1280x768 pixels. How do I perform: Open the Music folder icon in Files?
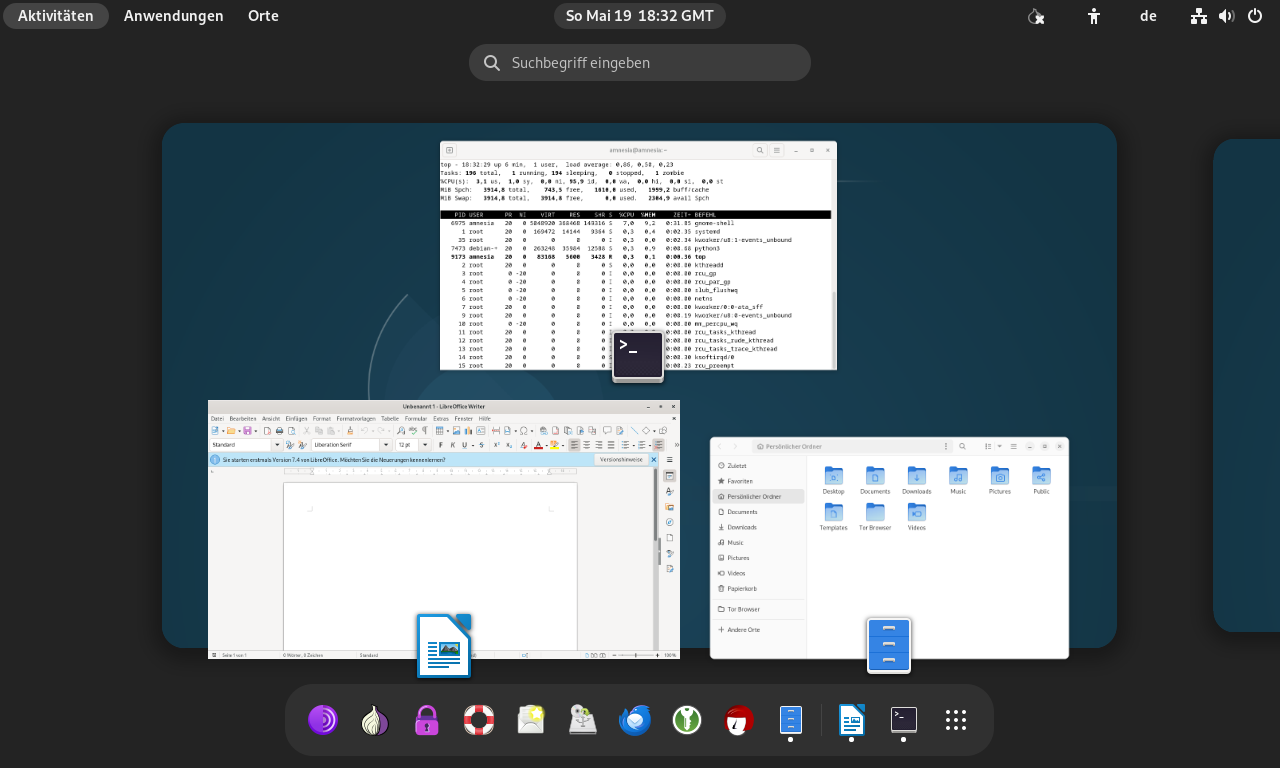pyautogui.click(x=958, y=476)
